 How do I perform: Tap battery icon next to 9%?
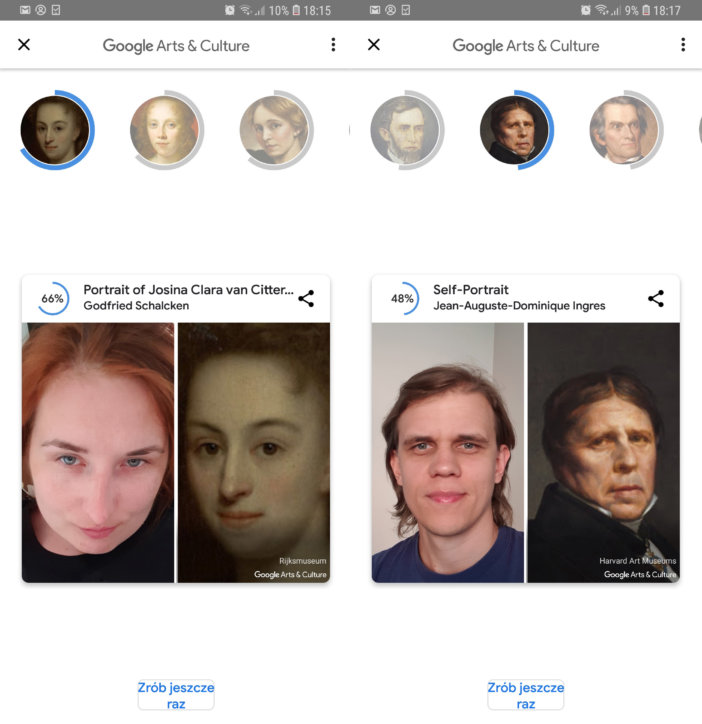pos(646,10)
